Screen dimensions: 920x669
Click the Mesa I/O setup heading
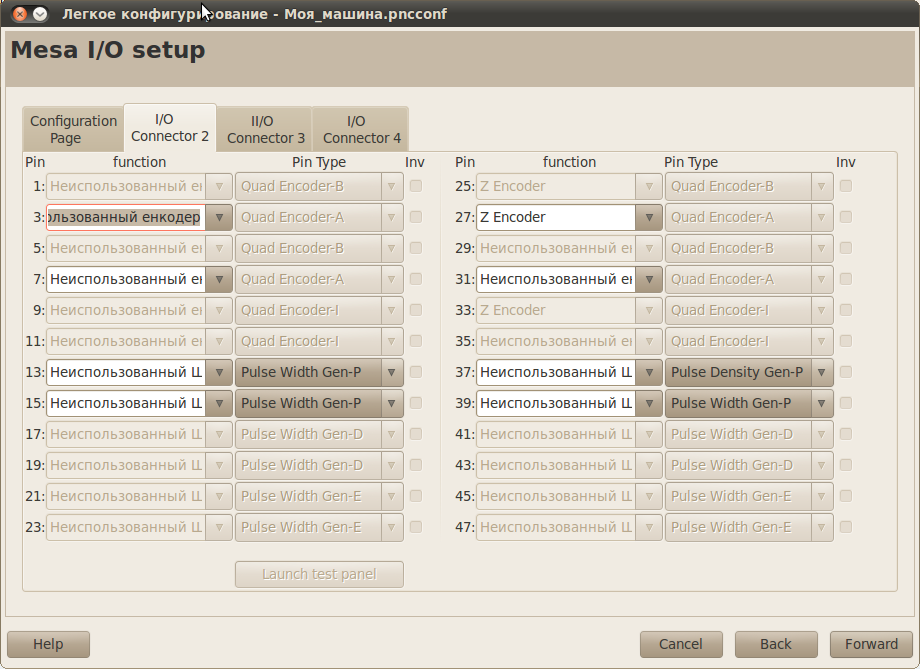[108, 50]
